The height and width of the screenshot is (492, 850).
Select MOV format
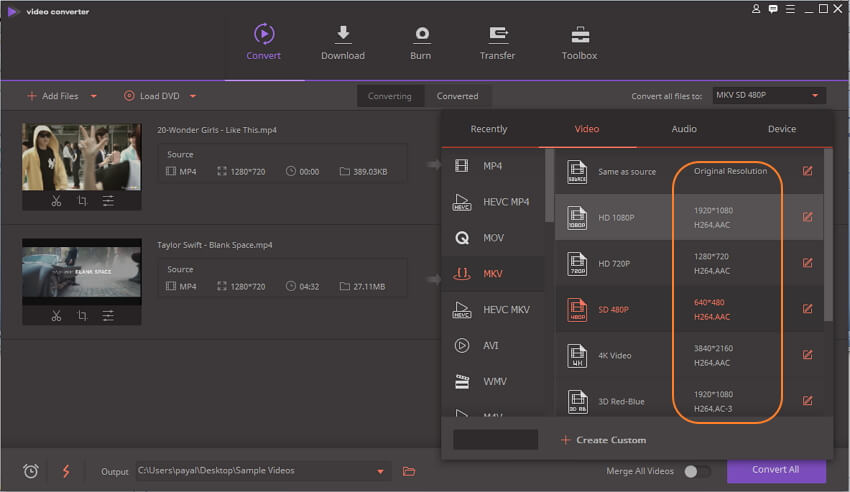click(x=493, y=238)
